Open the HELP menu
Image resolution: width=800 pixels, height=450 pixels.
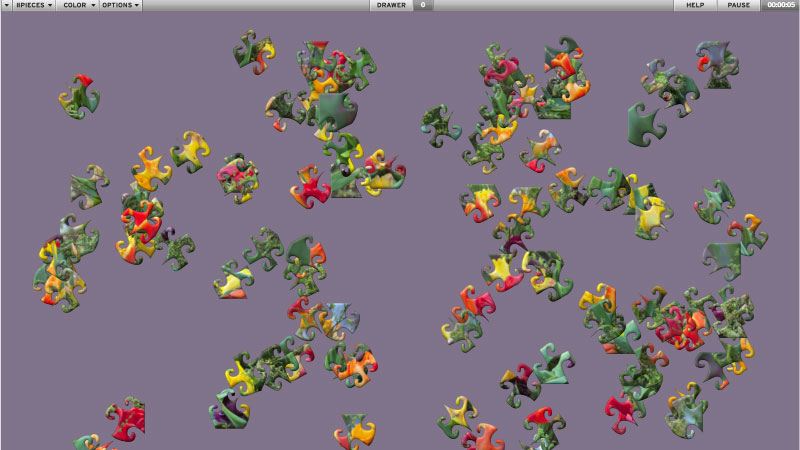695,5
